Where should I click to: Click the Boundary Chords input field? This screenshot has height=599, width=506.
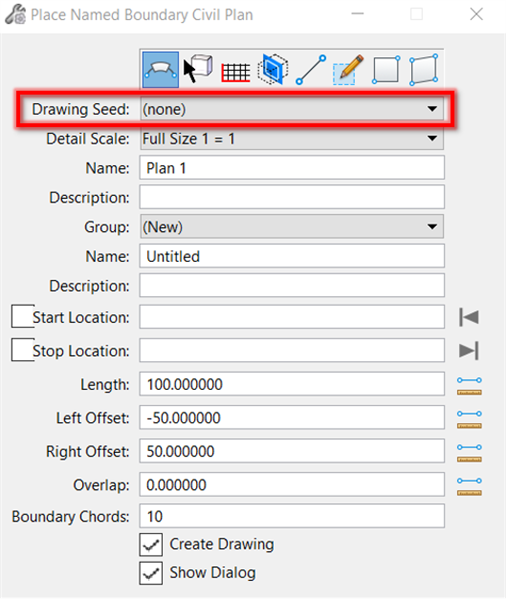click(292, 516)
